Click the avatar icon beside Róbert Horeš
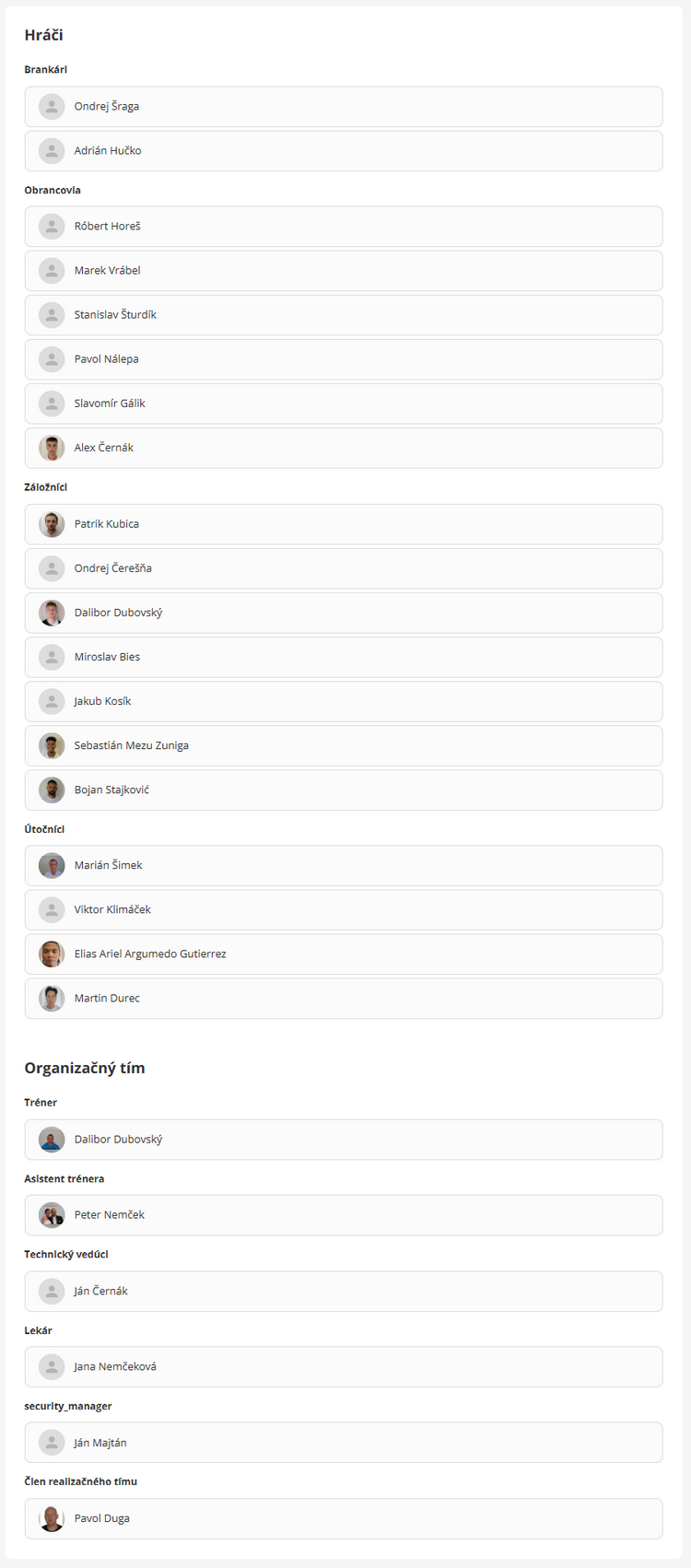Image resolution: width=691 pixels, height=1568 pixels. pyautogui.click(x=52, y=227)
